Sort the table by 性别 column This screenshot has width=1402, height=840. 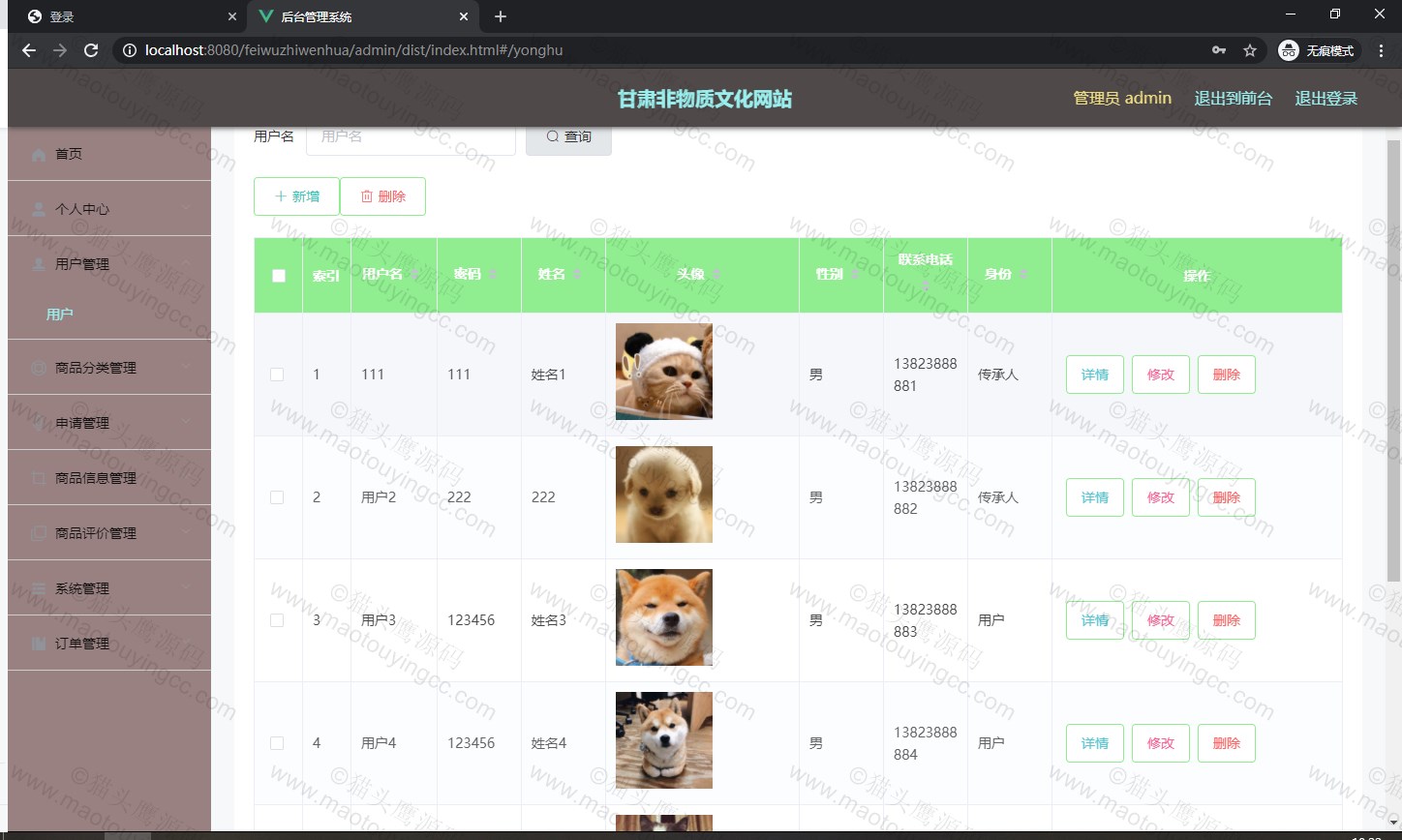[855, 275]
